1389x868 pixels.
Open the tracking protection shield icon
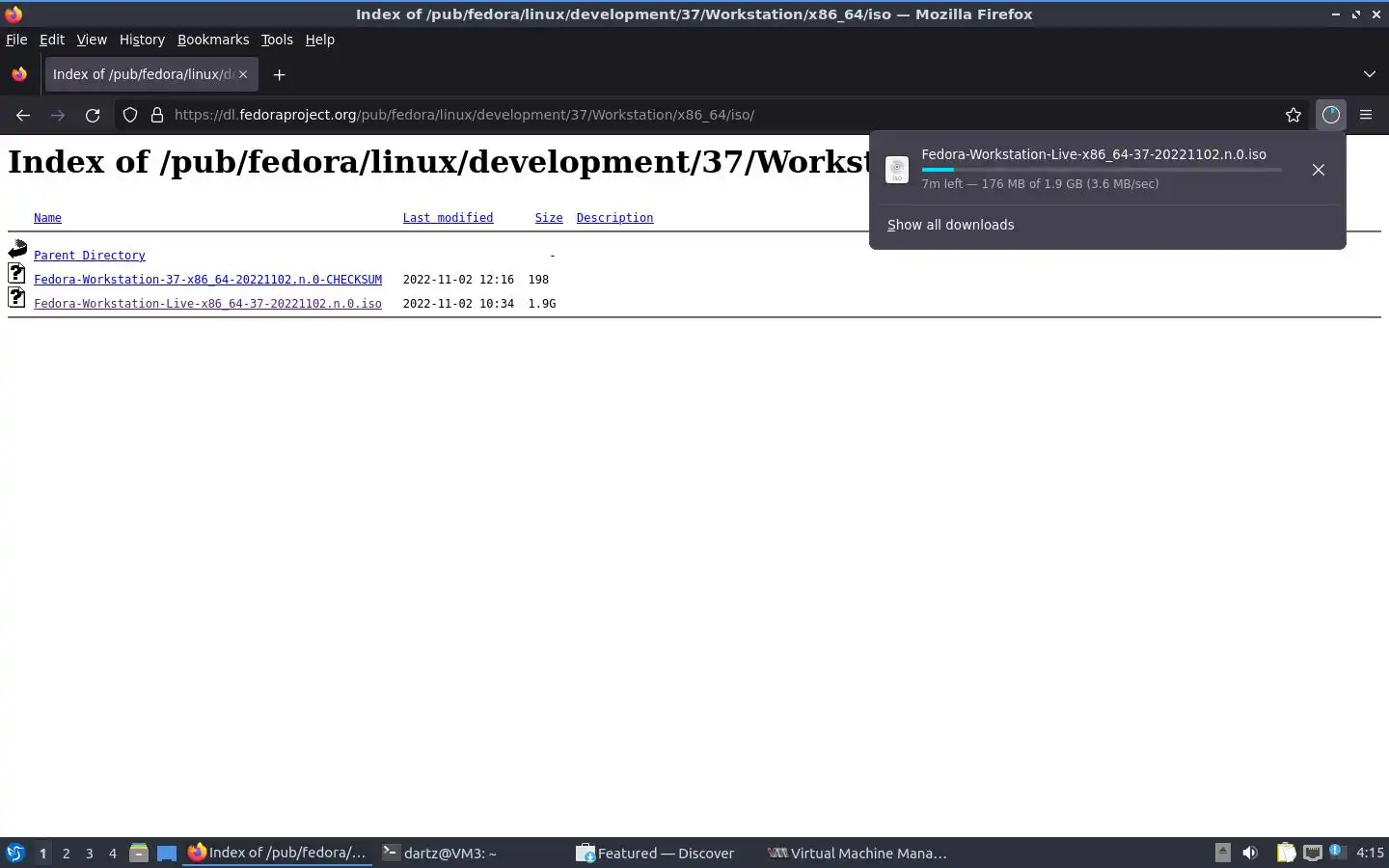[x=130, y=115]
